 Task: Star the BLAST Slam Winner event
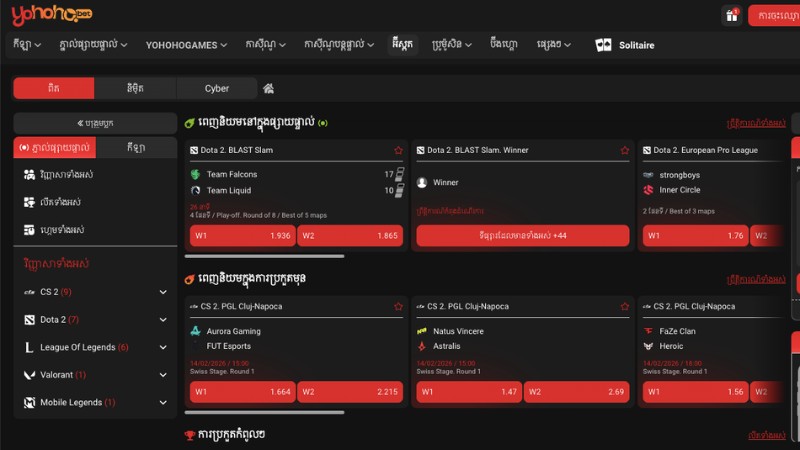(624, 150)
